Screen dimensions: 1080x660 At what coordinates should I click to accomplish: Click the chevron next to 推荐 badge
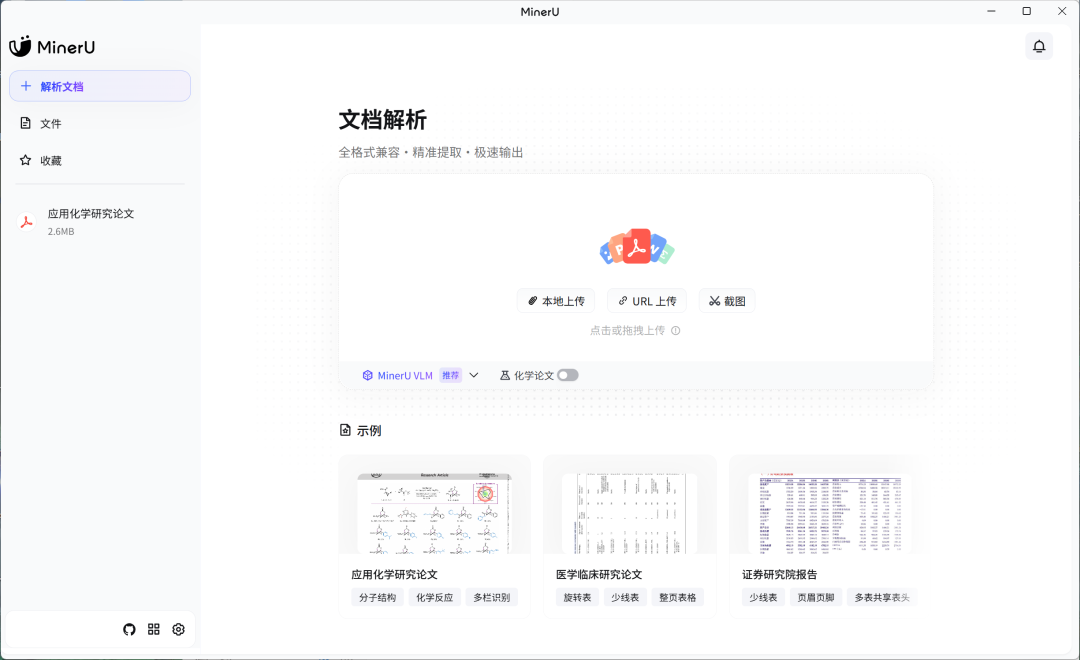[474, 375]
